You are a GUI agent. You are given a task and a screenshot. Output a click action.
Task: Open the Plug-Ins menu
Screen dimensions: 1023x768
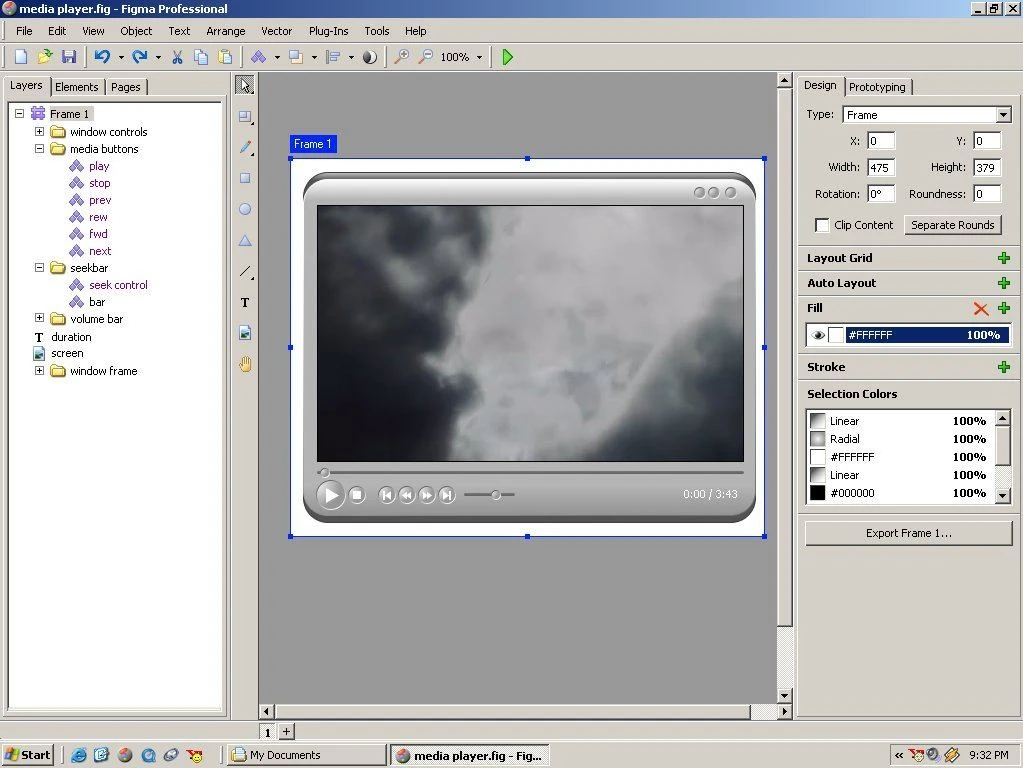[x=328, y=31]
